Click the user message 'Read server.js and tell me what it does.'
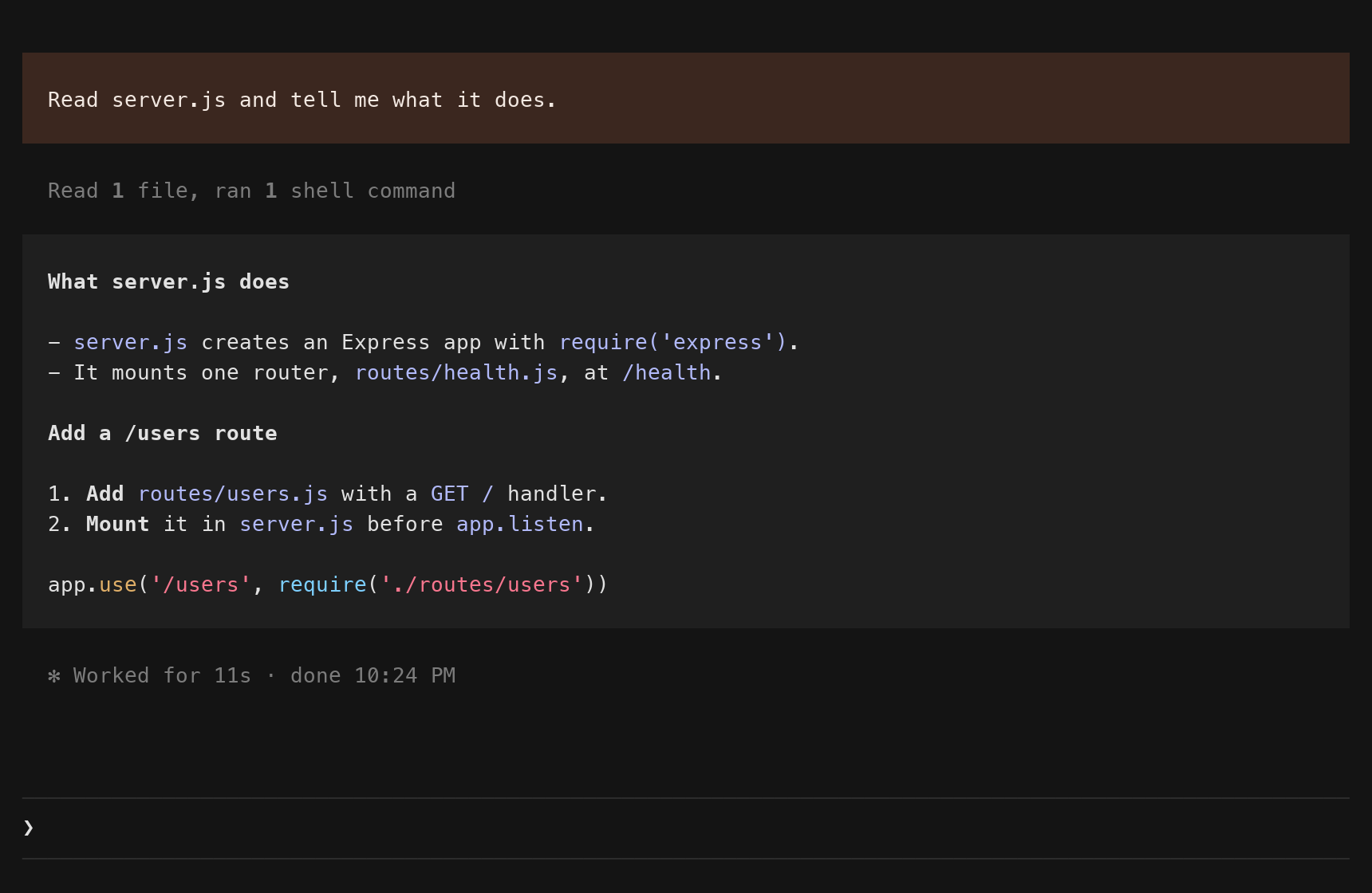This screenshot has width=1372, height=893. 686,98
